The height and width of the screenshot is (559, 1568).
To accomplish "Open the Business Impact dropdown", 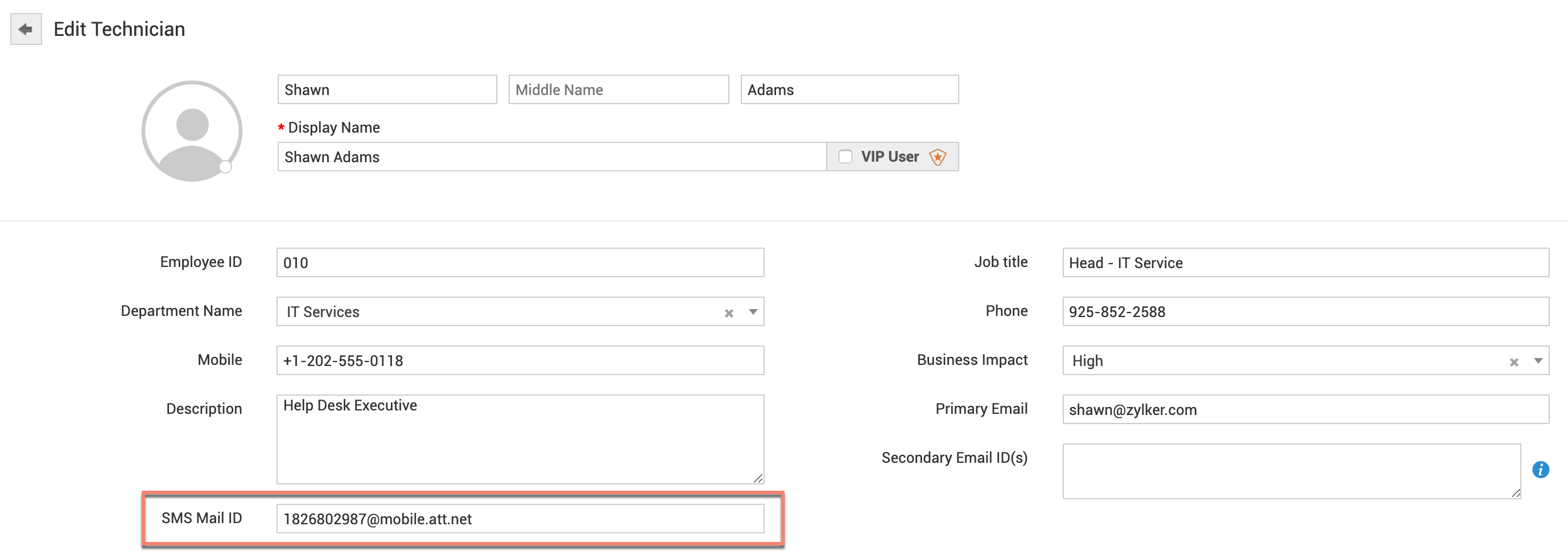I will click(x=1538, y=361).
